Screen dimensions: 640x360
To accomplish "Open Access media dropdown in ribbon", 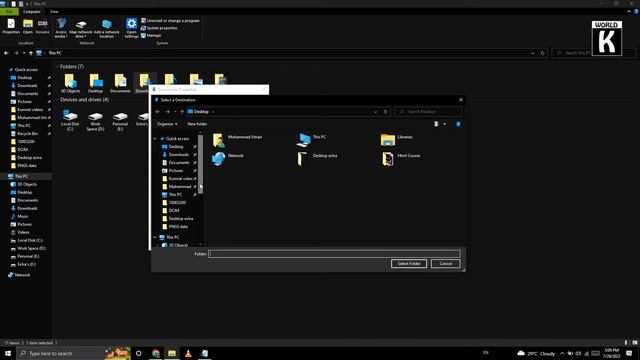I will click(x=61, y=29).
